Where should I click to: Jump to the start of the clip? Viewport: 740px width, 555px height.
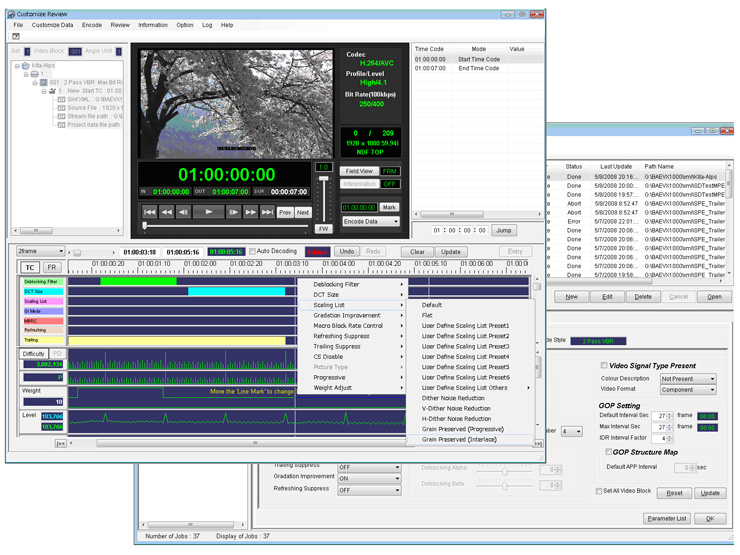coord(149,212)
